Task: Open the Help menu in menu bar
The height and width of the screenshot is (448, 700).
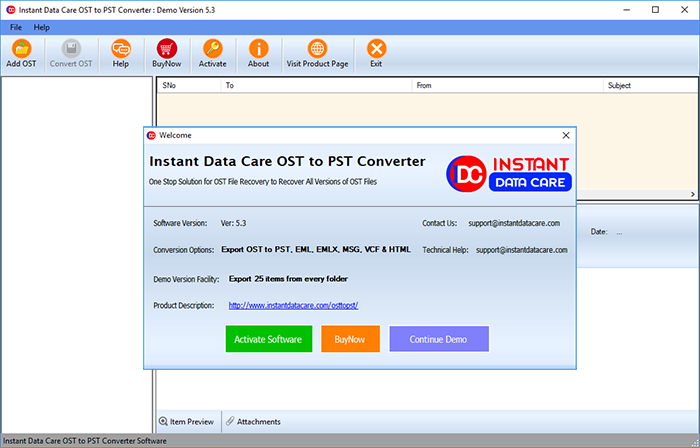Action: coord(42,28)
